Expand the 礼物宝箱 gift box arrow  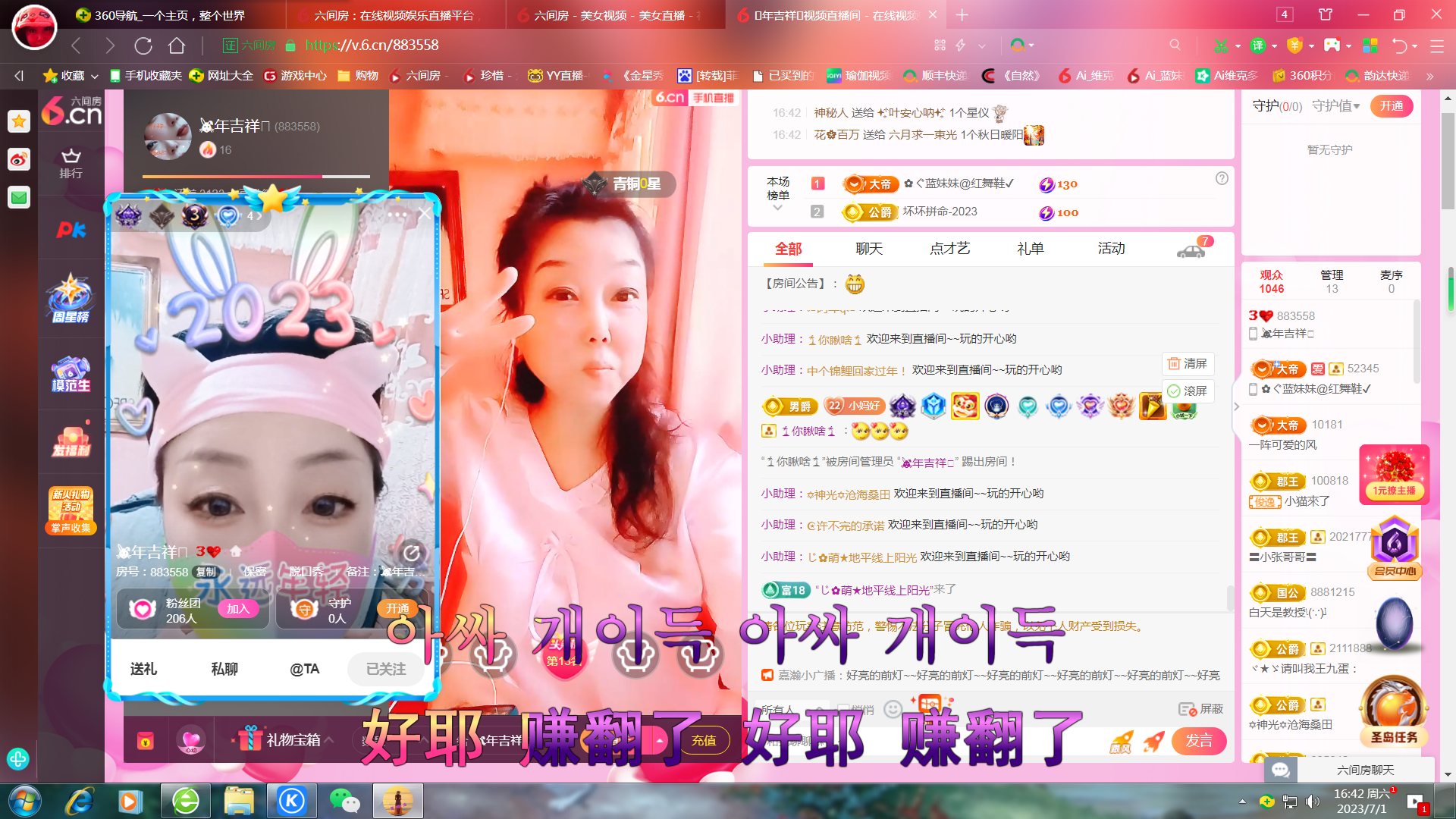coord(329,739)
